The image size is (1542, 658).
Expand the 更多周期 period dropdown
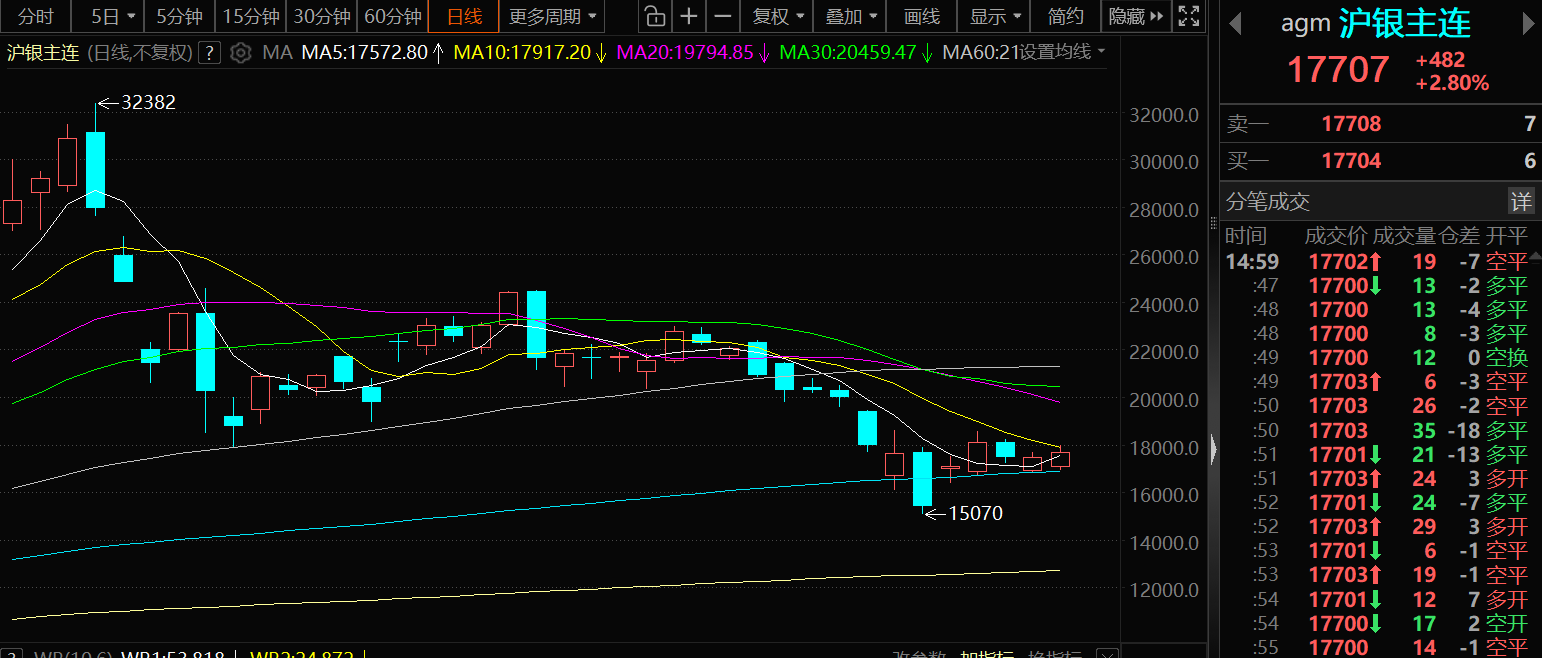pyautogui.click(x=553, y=16)
